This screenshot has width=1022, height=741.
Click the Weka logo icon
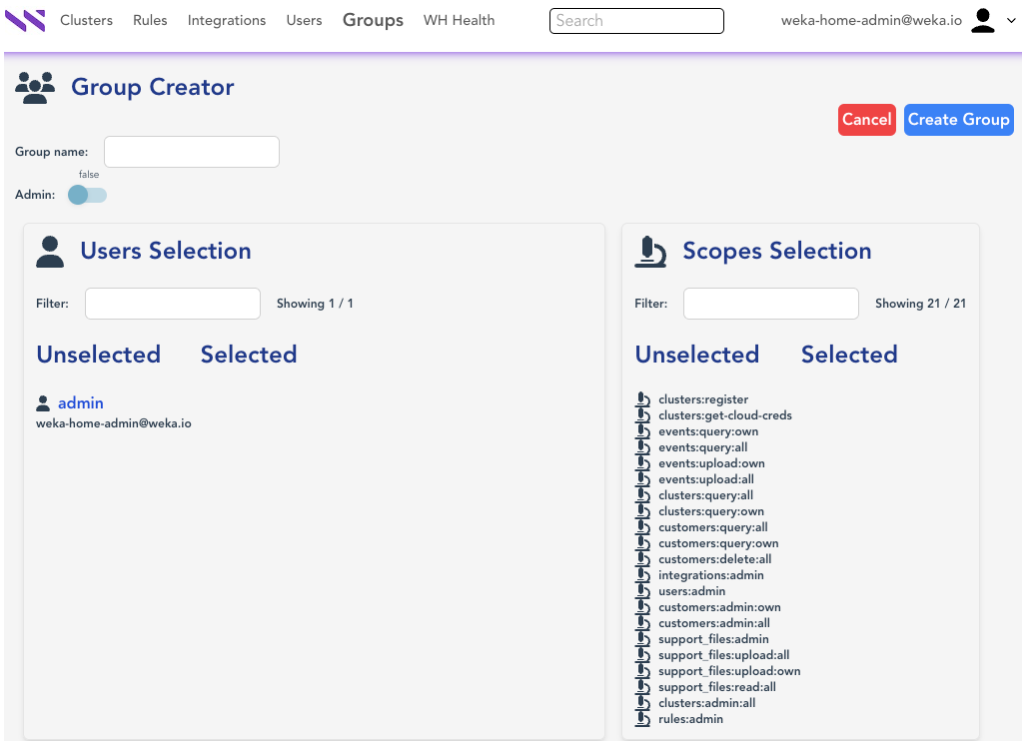tap(25, 20)
